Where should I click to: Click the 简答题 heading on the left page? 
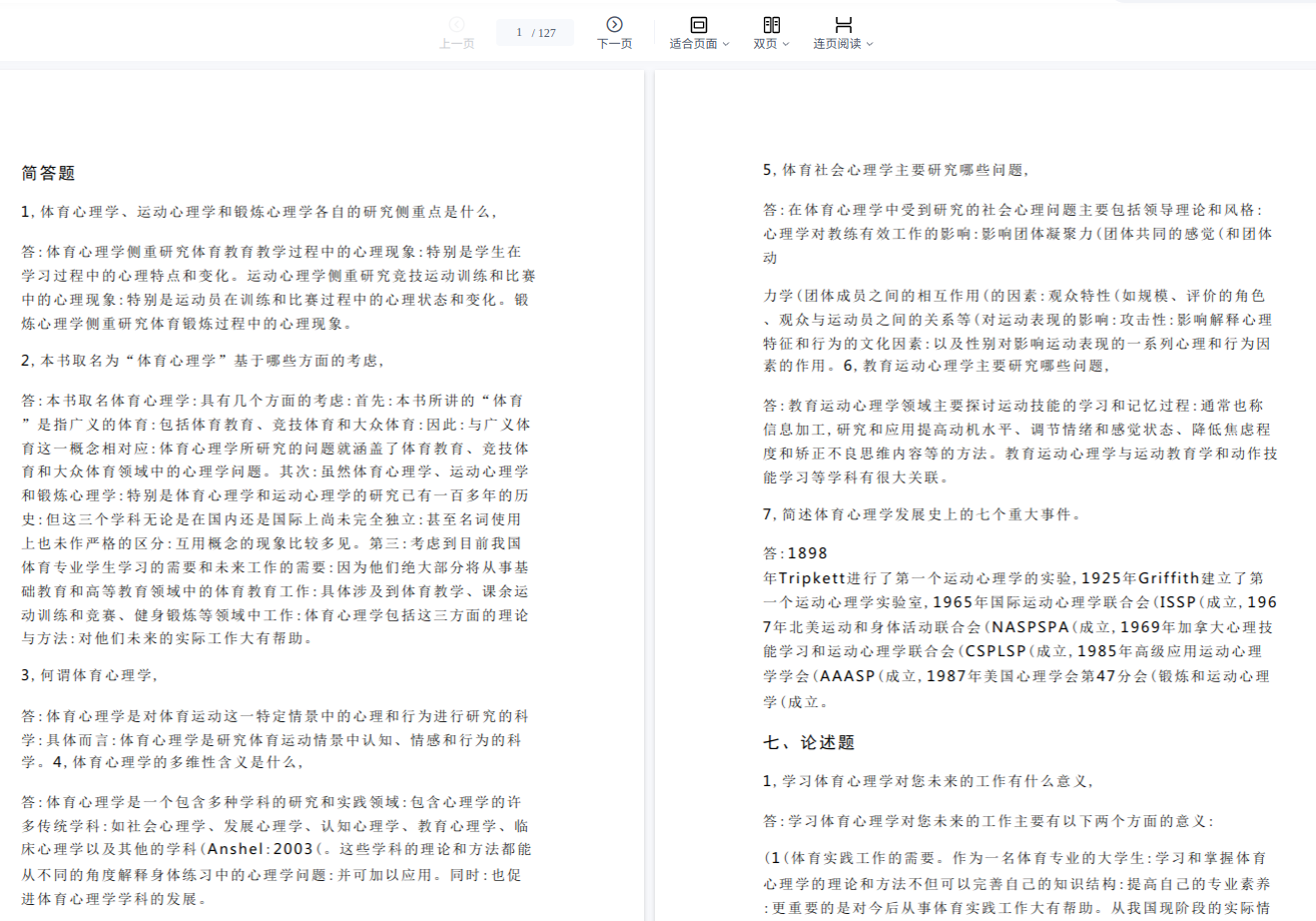49,173
